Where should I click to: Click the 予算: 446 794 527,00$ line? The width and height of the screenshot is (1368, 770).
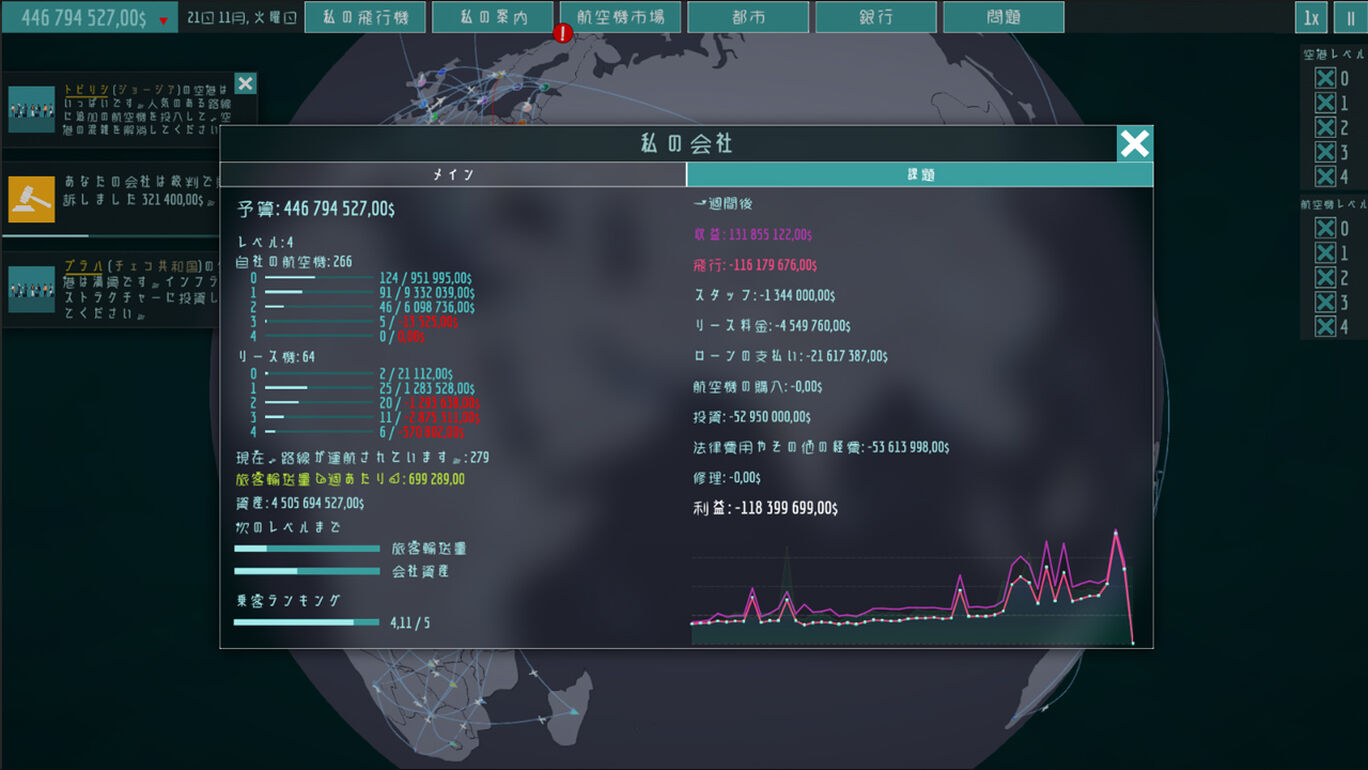pos(316,210)
